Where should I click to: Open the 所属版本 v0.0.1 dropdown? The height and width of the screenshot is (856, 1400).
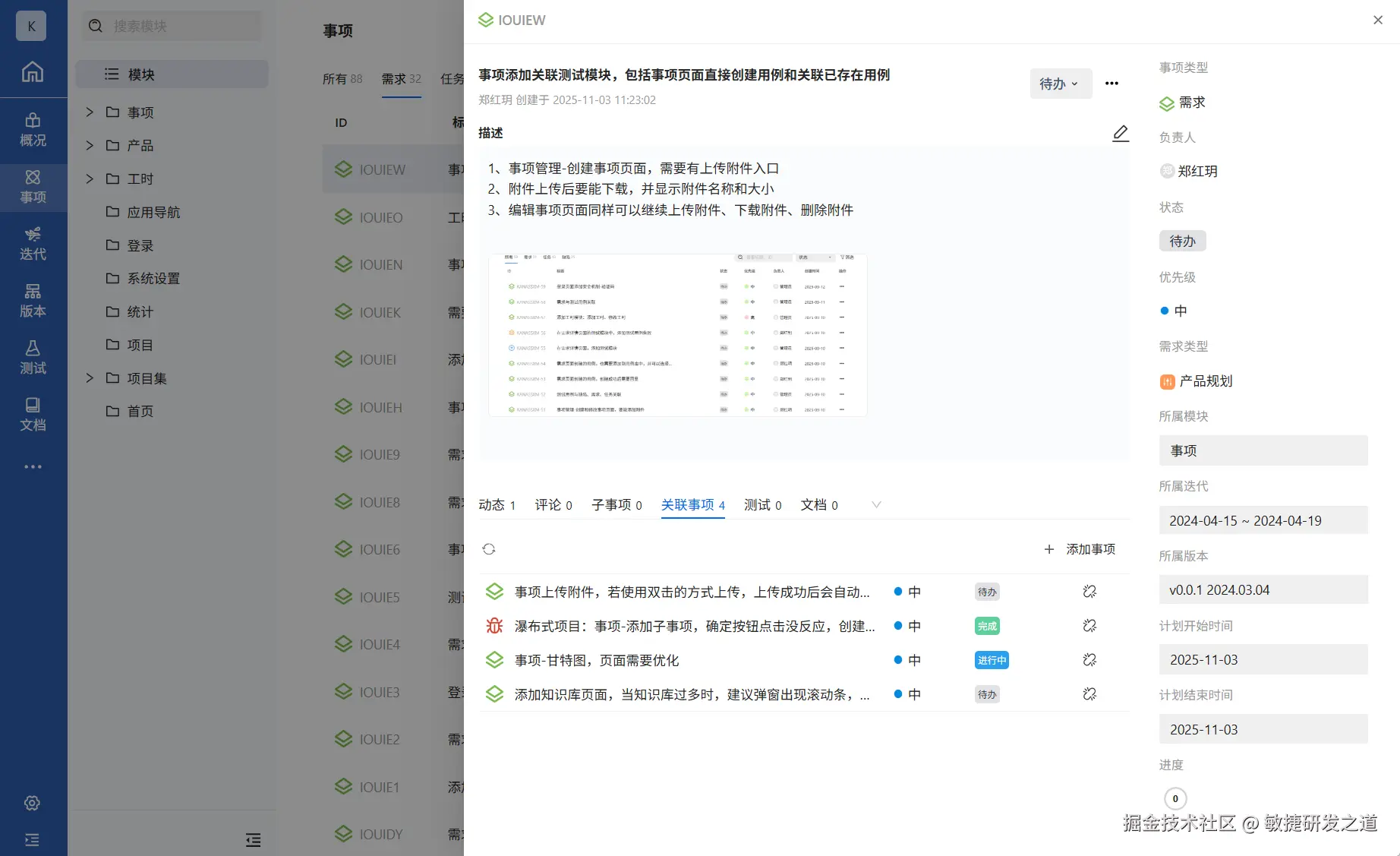click(1263, 589)
